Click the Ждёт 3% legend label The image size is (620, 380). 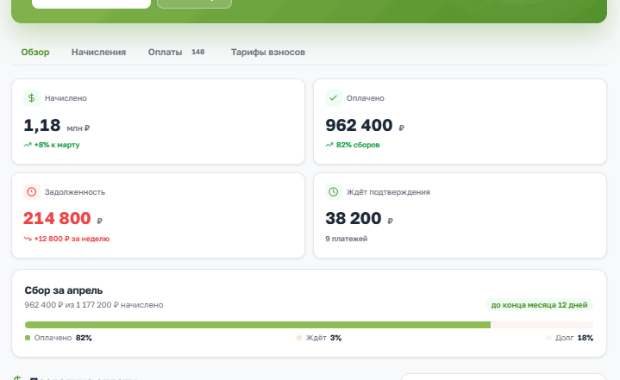click(x=323, y=338)
